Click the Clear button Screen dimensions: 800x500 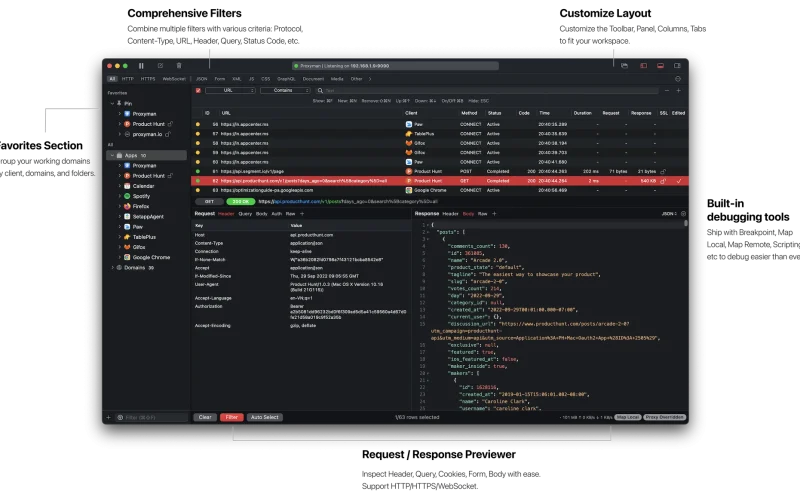coord(205,417)
